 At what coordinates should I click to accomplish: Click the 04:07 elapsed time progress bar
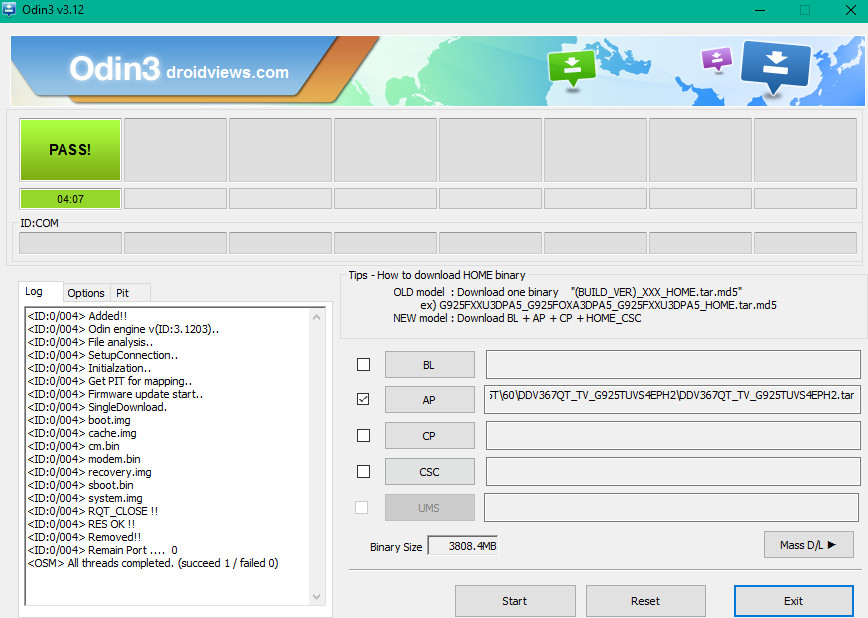(x=70, y=199)
